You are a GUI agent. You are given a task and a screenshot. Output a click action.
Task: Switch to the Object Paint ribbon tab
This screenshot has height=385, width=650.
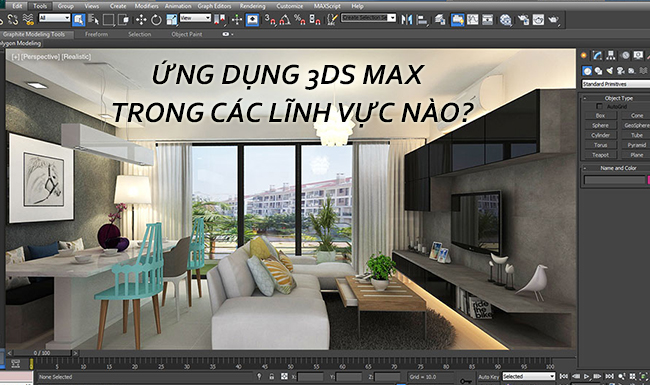click(x=187, y=34)
